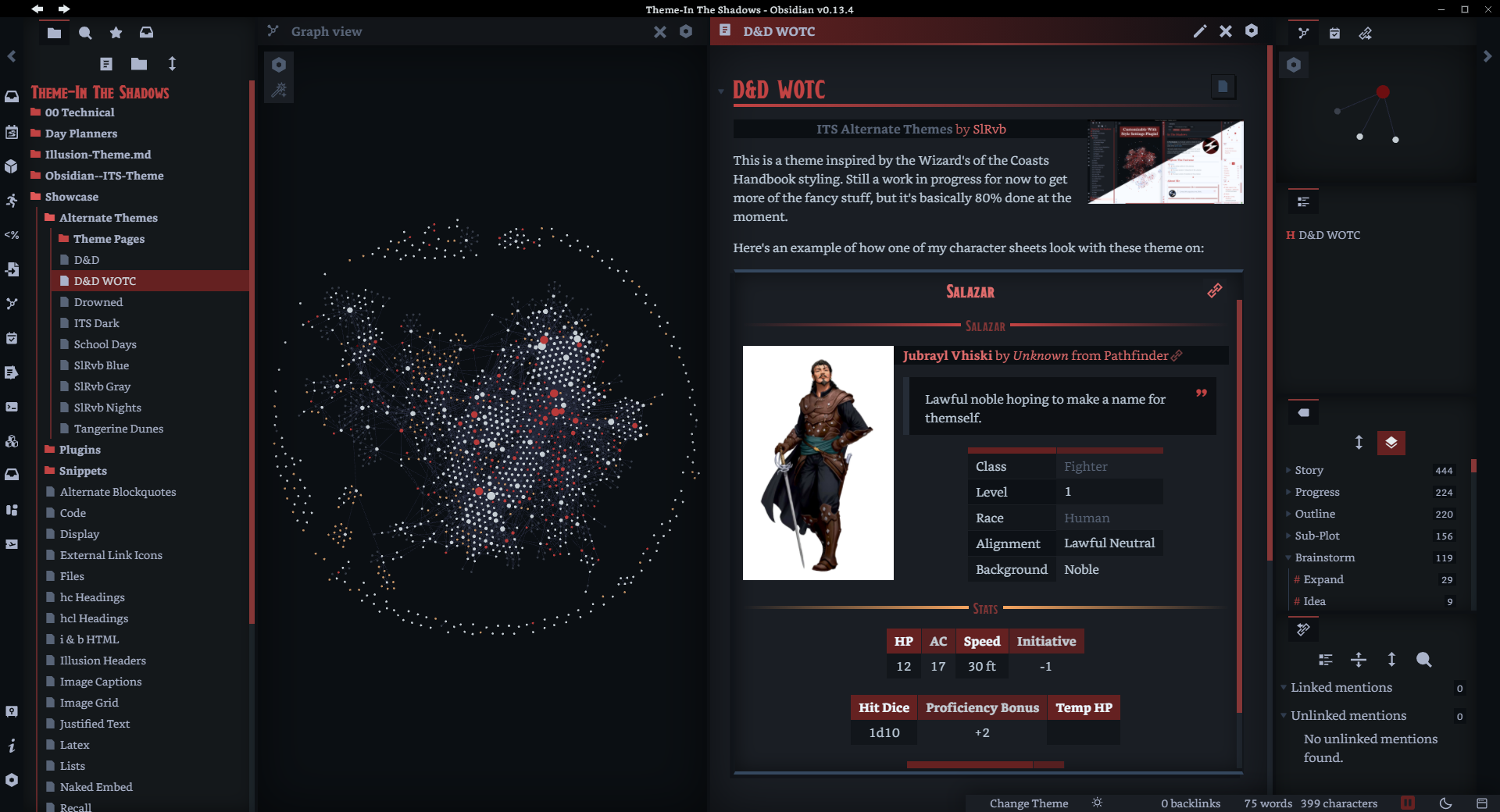The image size is (1500, 812).
Task: Click the note-with-pencil ribbon icon
Action: click(12, 372)
